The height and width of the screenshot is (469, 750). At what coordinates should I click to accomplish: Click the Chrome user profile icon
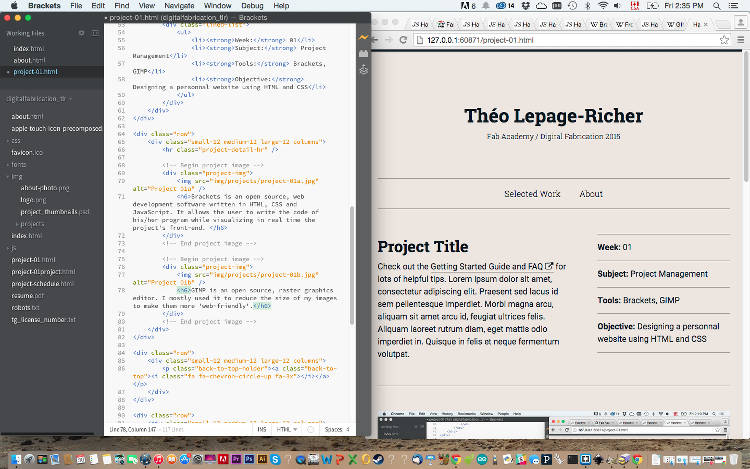[x=740, y=22]
